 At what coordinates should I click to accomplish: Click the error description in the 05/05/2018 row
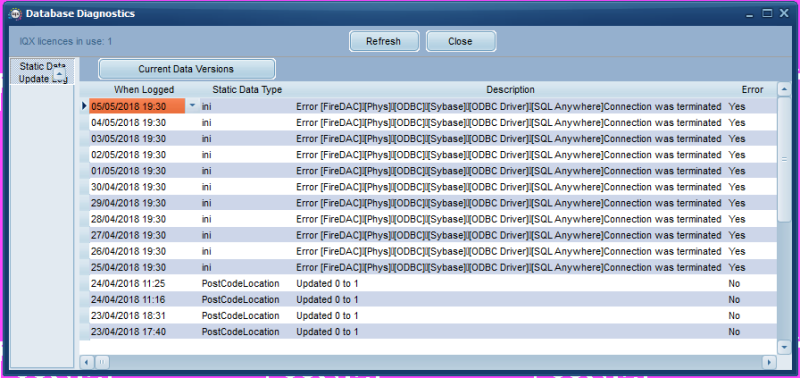pyautogui.click(x=509, y=107)
